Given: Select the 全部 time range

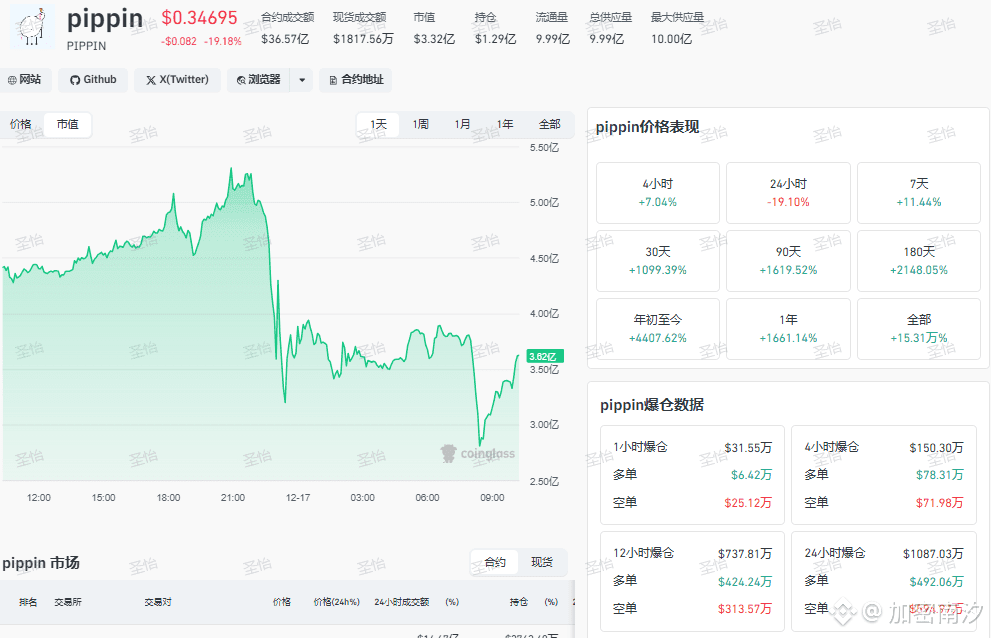Looking at the screenshot, I should [x=549, y=125].
